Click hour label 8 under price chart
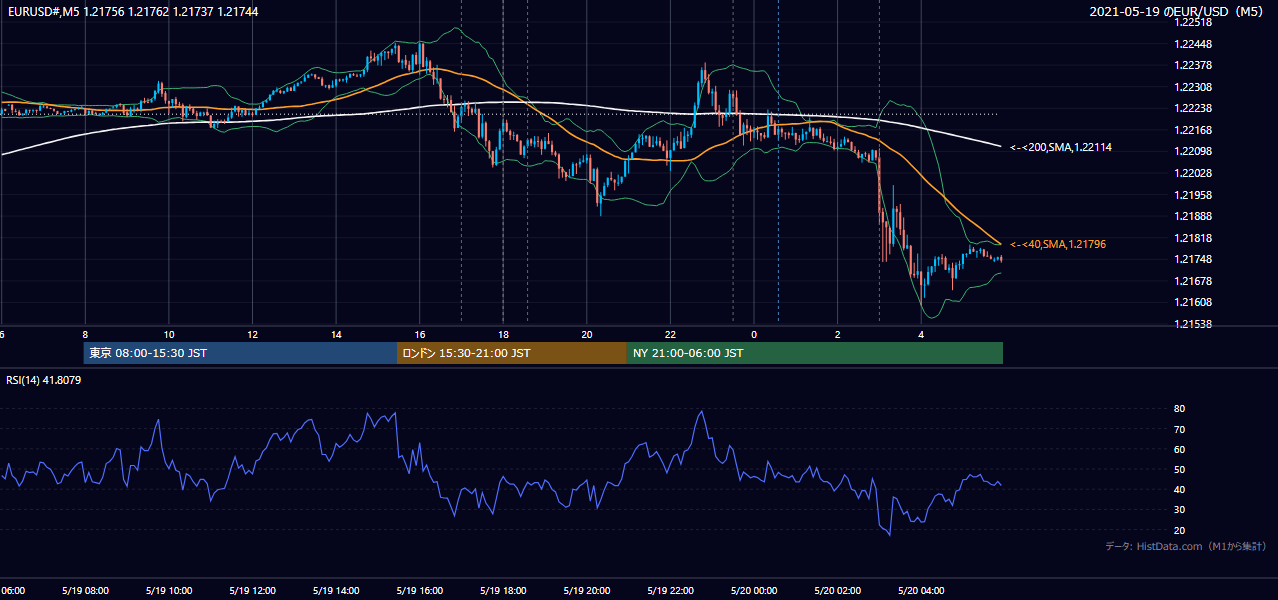1278x600 pixels. pyautogui.click(x=85, y=334)
